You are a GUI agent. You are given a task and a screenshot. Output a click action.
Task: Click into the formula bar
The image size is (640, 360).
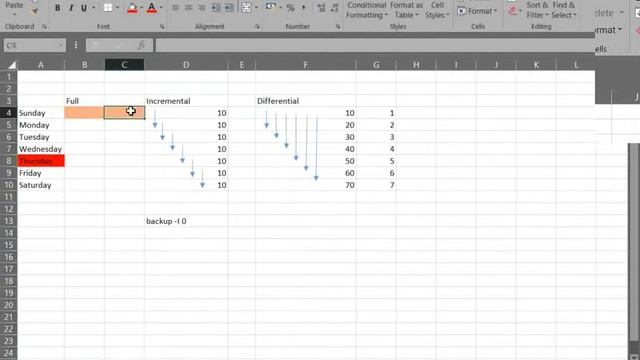pyautogui.click(x=375, y=45)
